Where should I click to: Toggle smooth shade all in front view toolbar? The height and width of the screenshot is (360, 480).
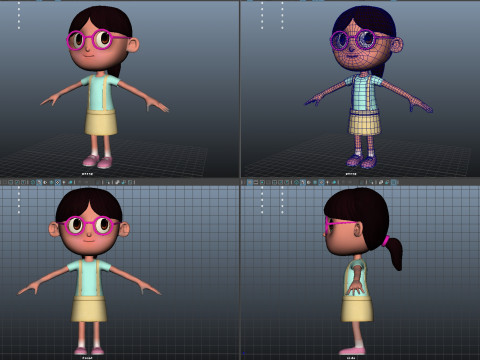tap(39, 182)
